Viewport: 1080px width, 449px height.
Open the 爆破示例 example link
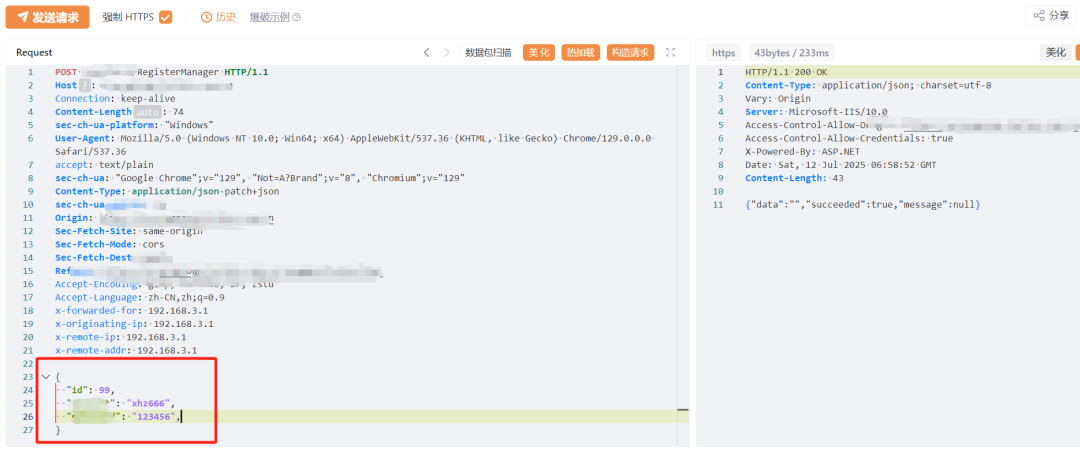point(270,17)
